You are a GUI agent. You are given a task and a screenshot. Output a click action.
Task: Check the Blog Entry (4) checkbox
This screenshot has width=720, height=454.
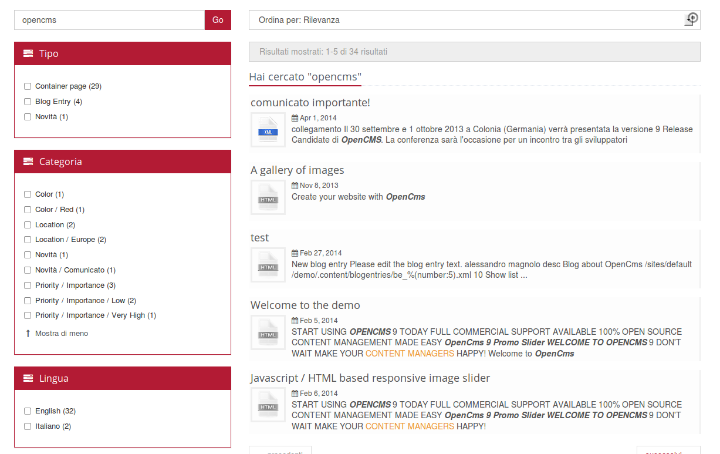point(28,101)
